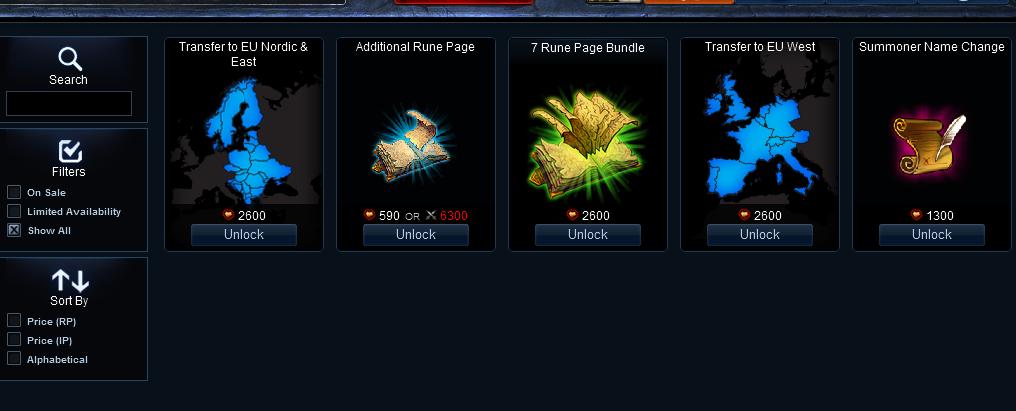
Task: Click the Search magnifying glass icon
Action: pyautogui.click(x=70, y=59)
